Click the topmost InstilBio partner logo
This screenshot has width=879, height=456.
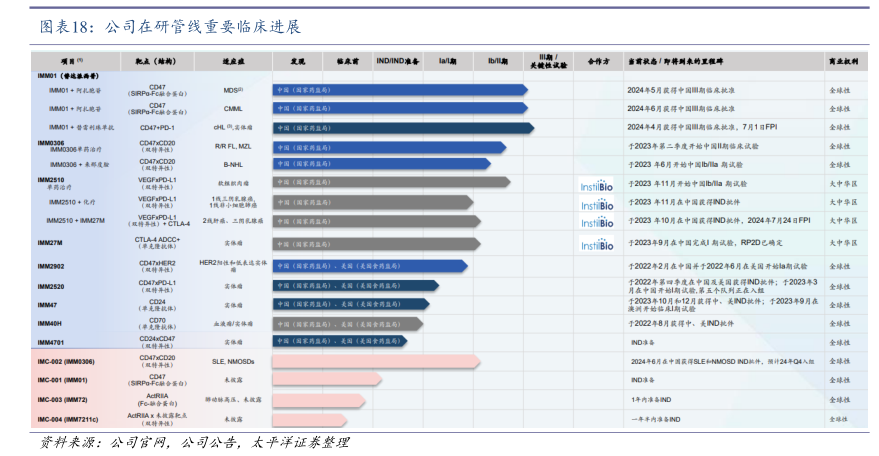597,186
